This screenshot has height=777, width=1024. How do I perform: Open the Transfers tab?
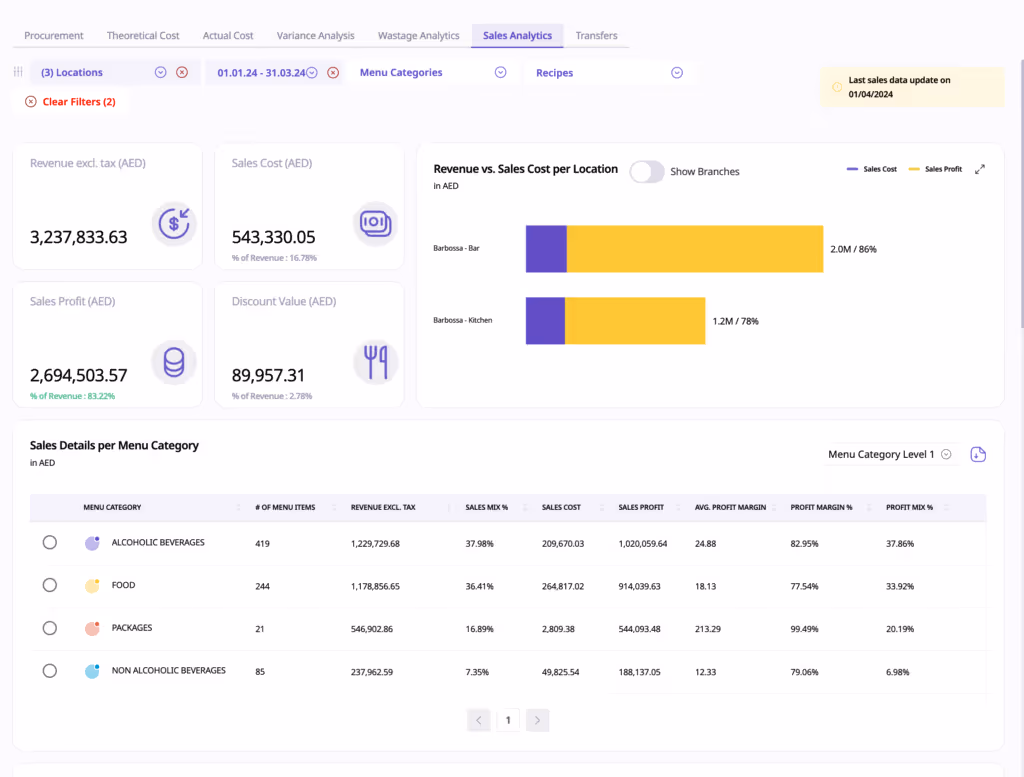596,35
